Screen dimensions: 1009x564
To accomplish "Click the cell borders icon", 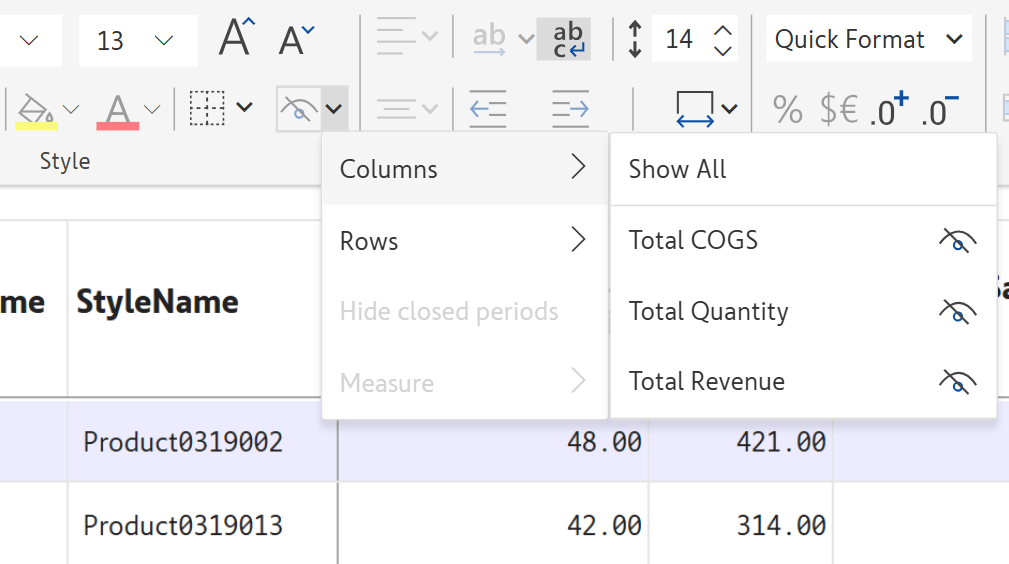I will (207, 108).
